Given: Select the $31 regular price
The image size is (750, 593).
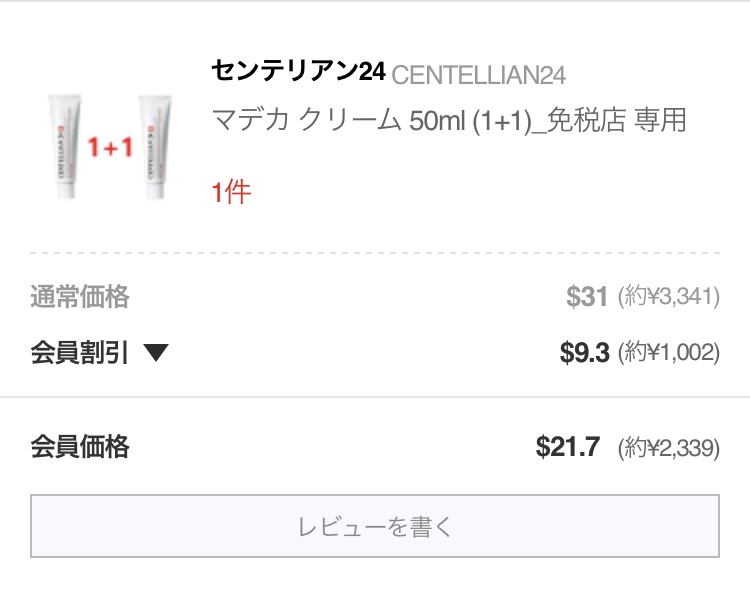Looking at the screenshot, I should [x=587, y=296].
